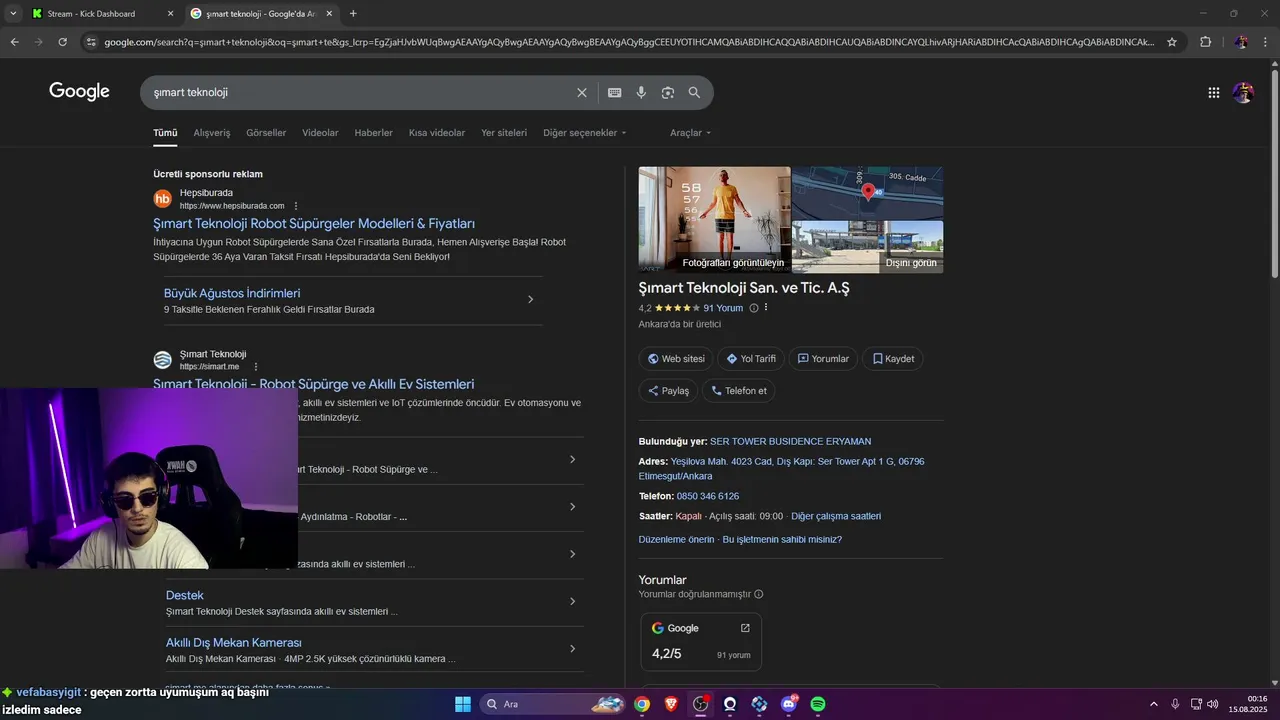Open Google Lens image search

click(668, 92)
